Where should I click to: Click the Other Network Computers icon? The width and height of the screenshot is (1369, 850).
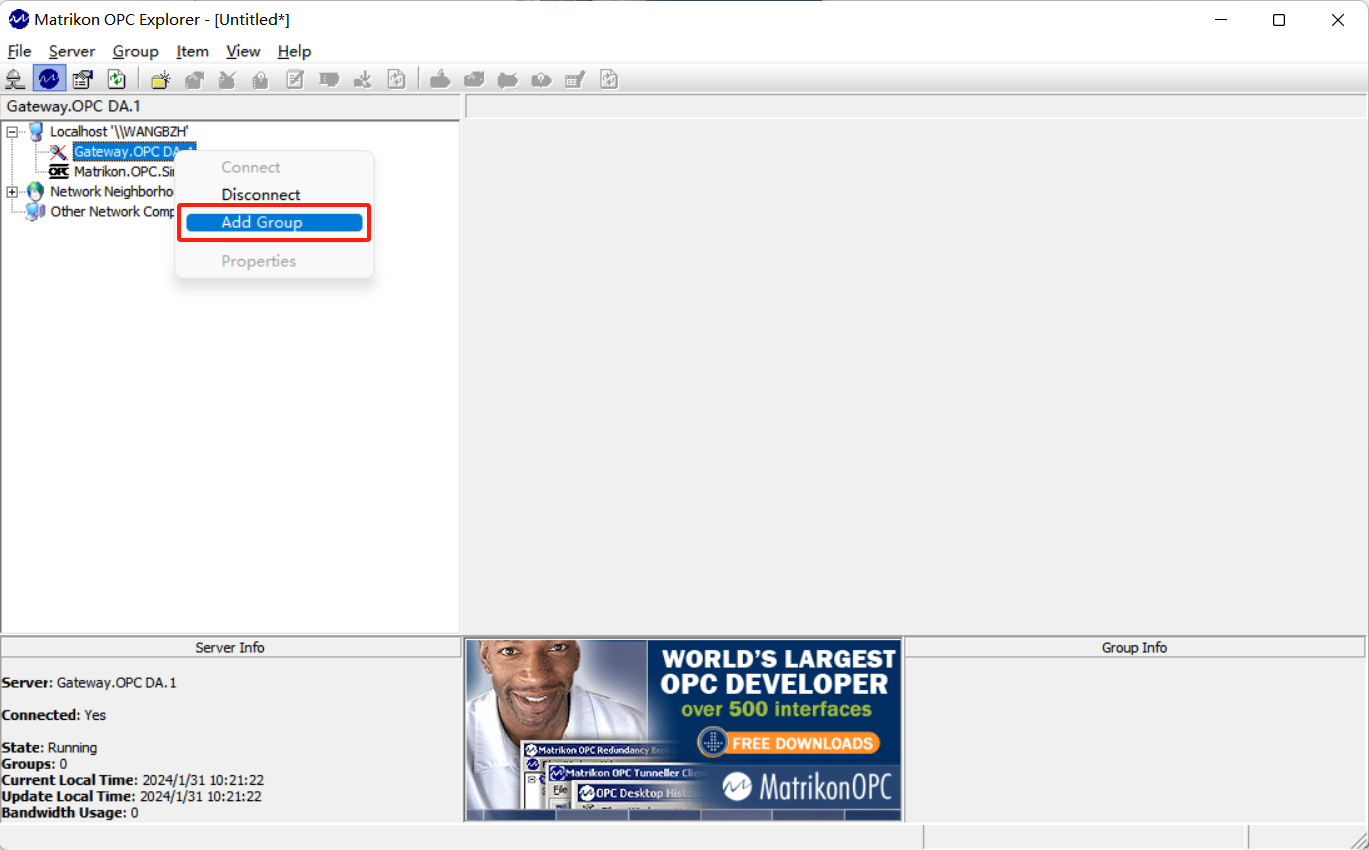36,211
